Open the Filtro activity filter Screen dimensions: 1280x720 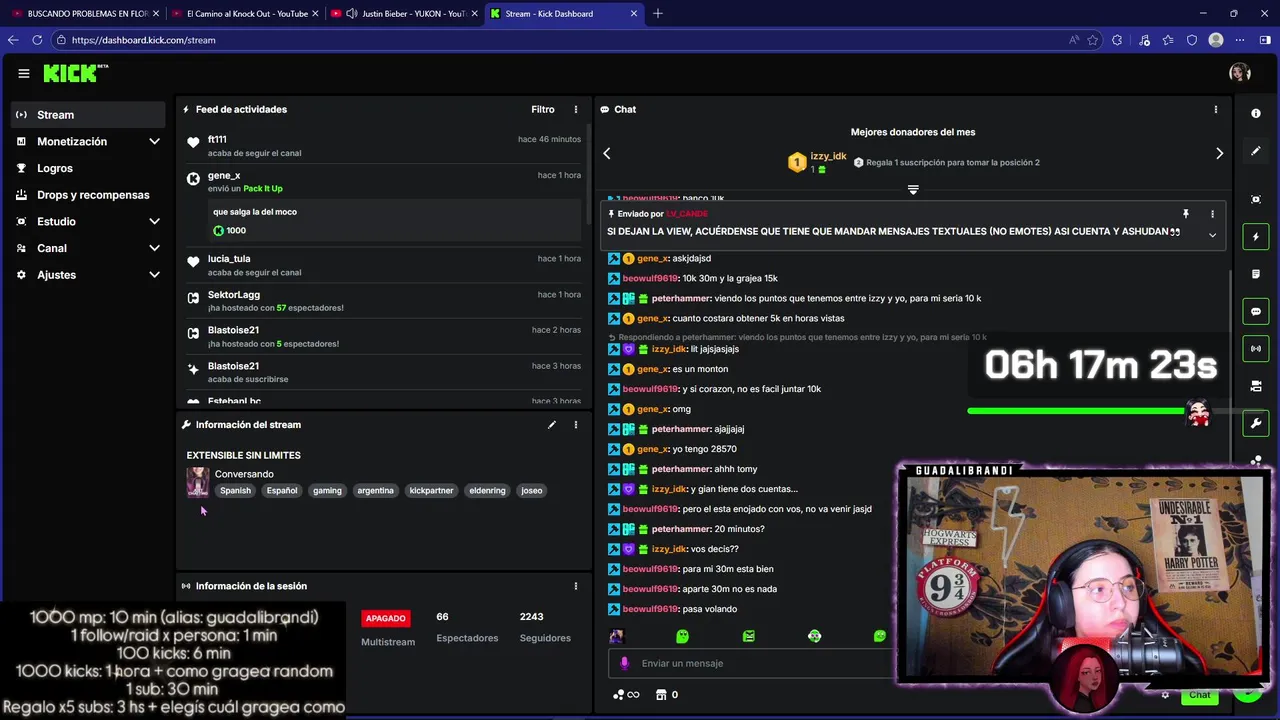543,109
